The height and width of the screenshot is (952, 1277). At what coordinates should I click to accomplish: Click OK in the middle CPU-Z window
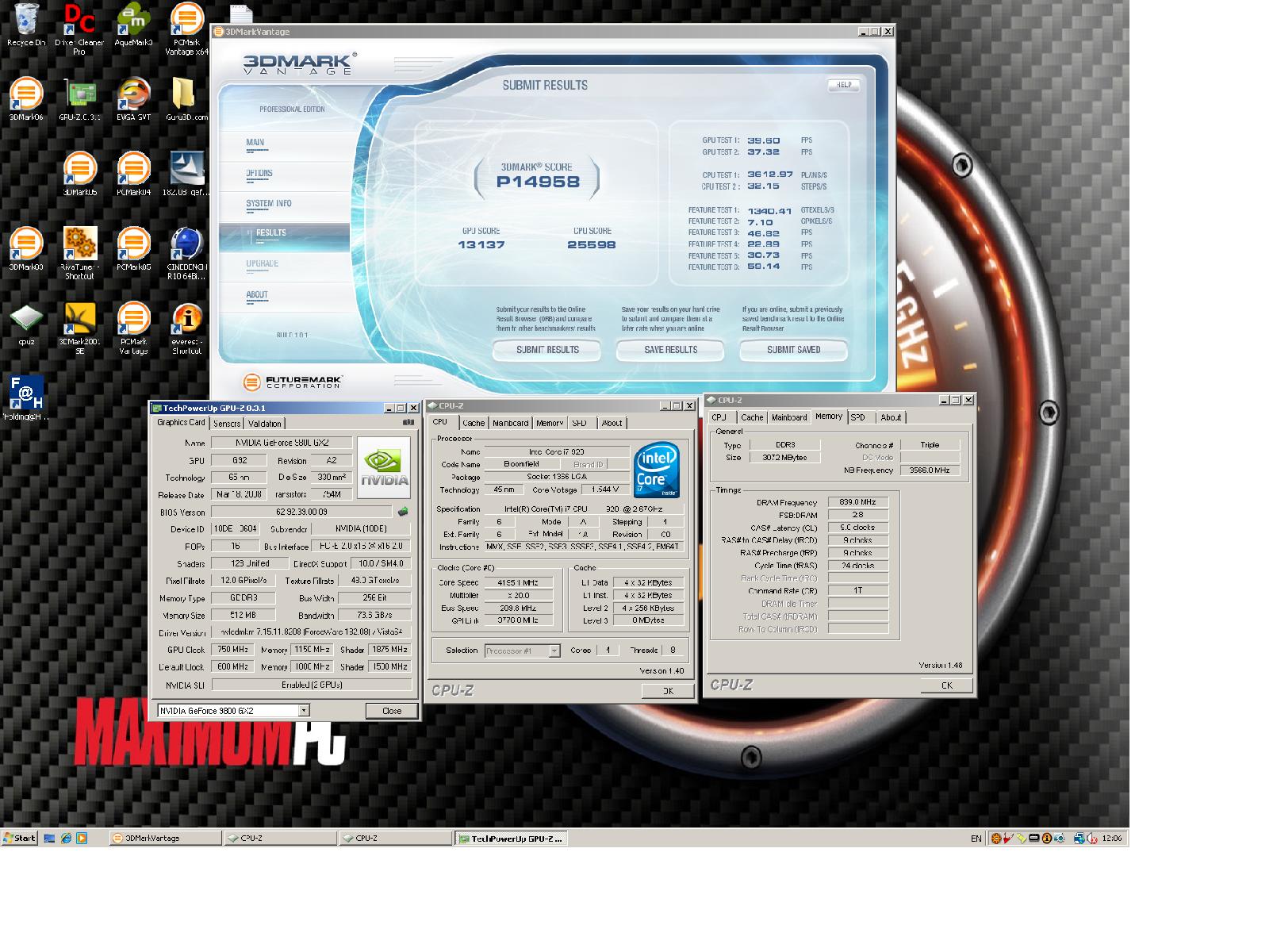coord(668,691)
